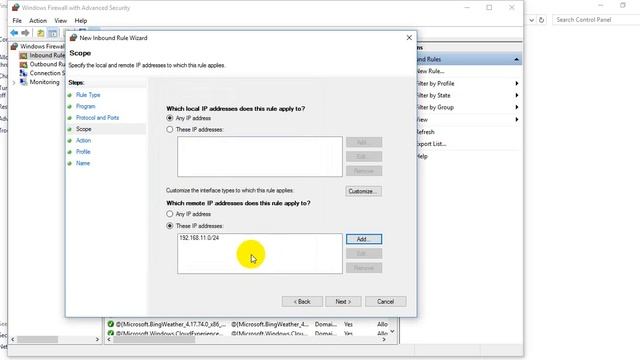
Task: Click the Connection Security Rules tree icon
Action: click(23, 73)
